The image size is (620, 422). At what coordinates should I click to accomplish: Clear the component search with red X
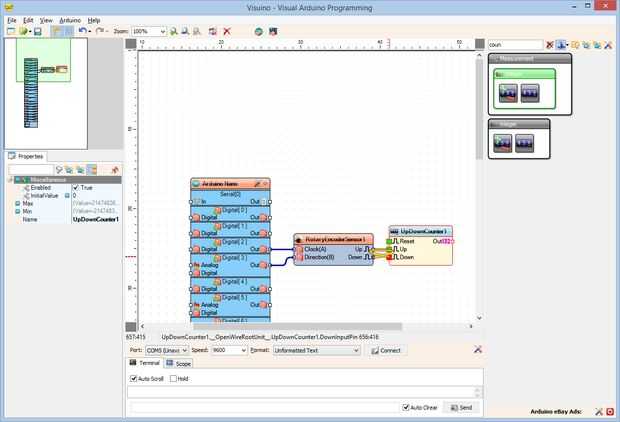[550, 45]
